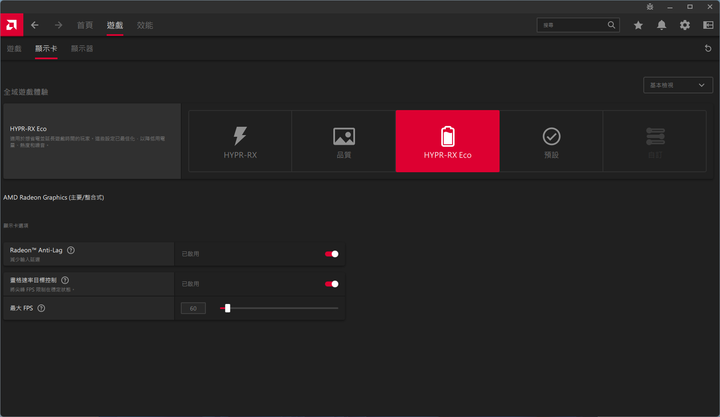Select the 品質 image profile

[x=343, y=141]
